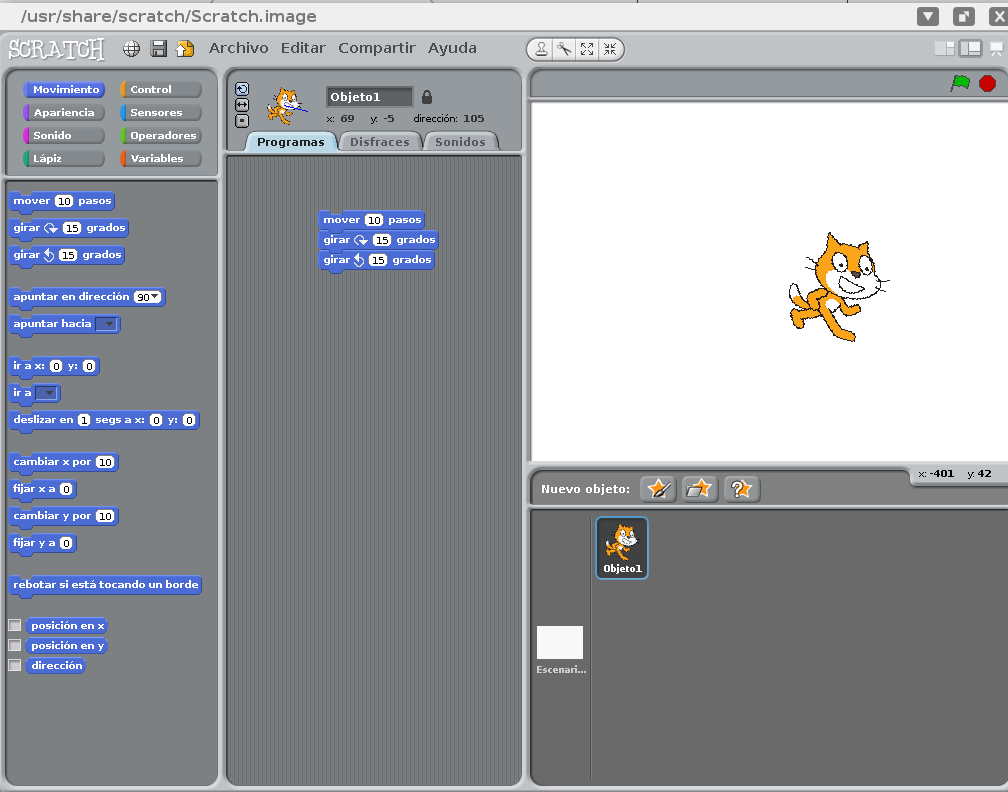Screen dimensions: 1008x792
Task: Enable the 'posición en x' monitor checkbox
Action: tap(15, 626)
